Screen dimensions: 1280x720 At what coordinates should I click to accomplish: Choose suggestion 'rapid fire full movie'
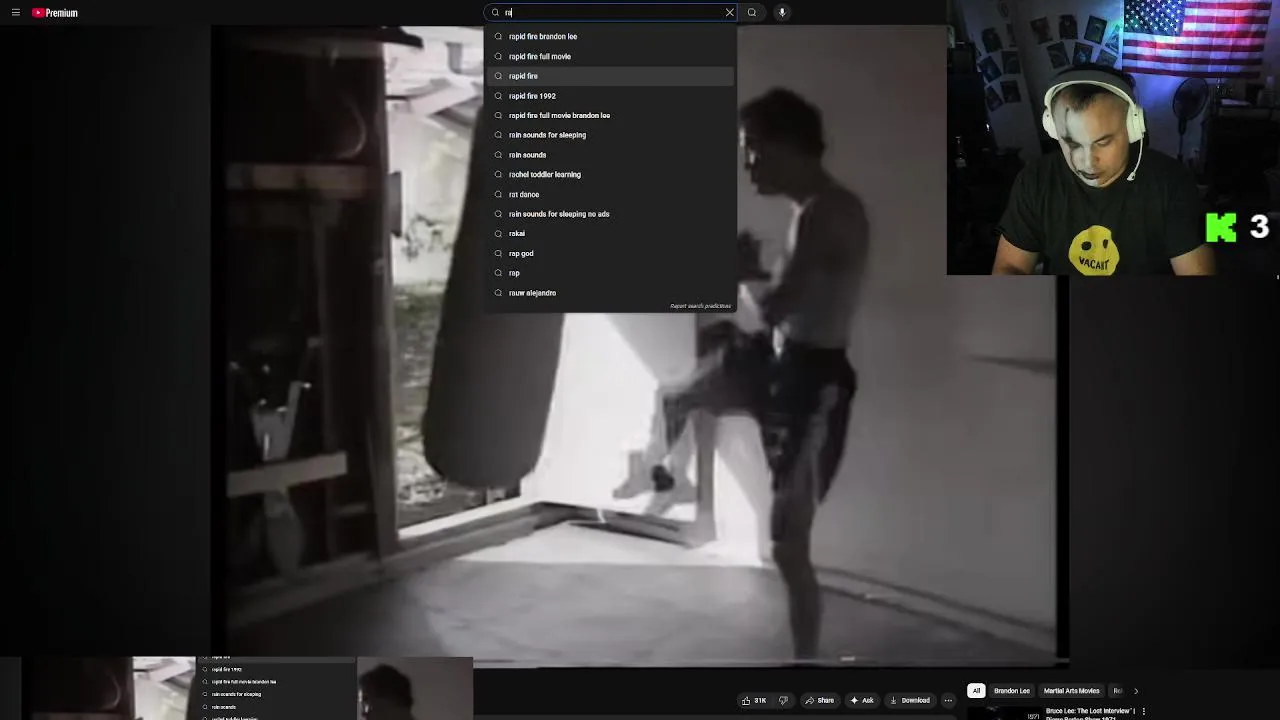pyautogui.click(x=610, y=56)
